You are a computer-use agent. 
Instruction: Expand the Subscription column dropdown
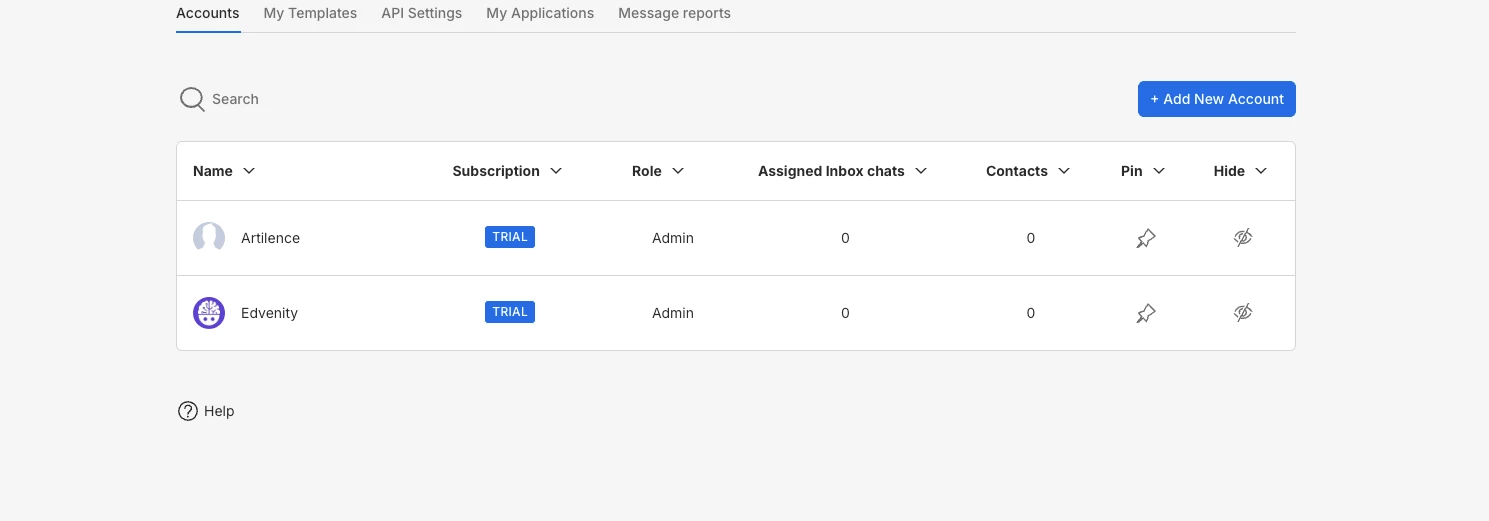[557, 171]
